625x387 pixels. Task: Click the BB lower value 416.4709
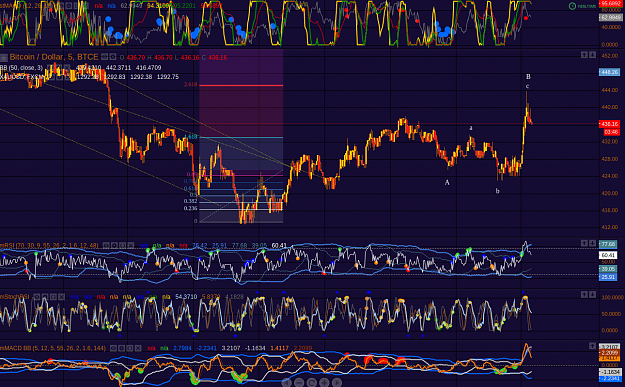pos(149,68)
